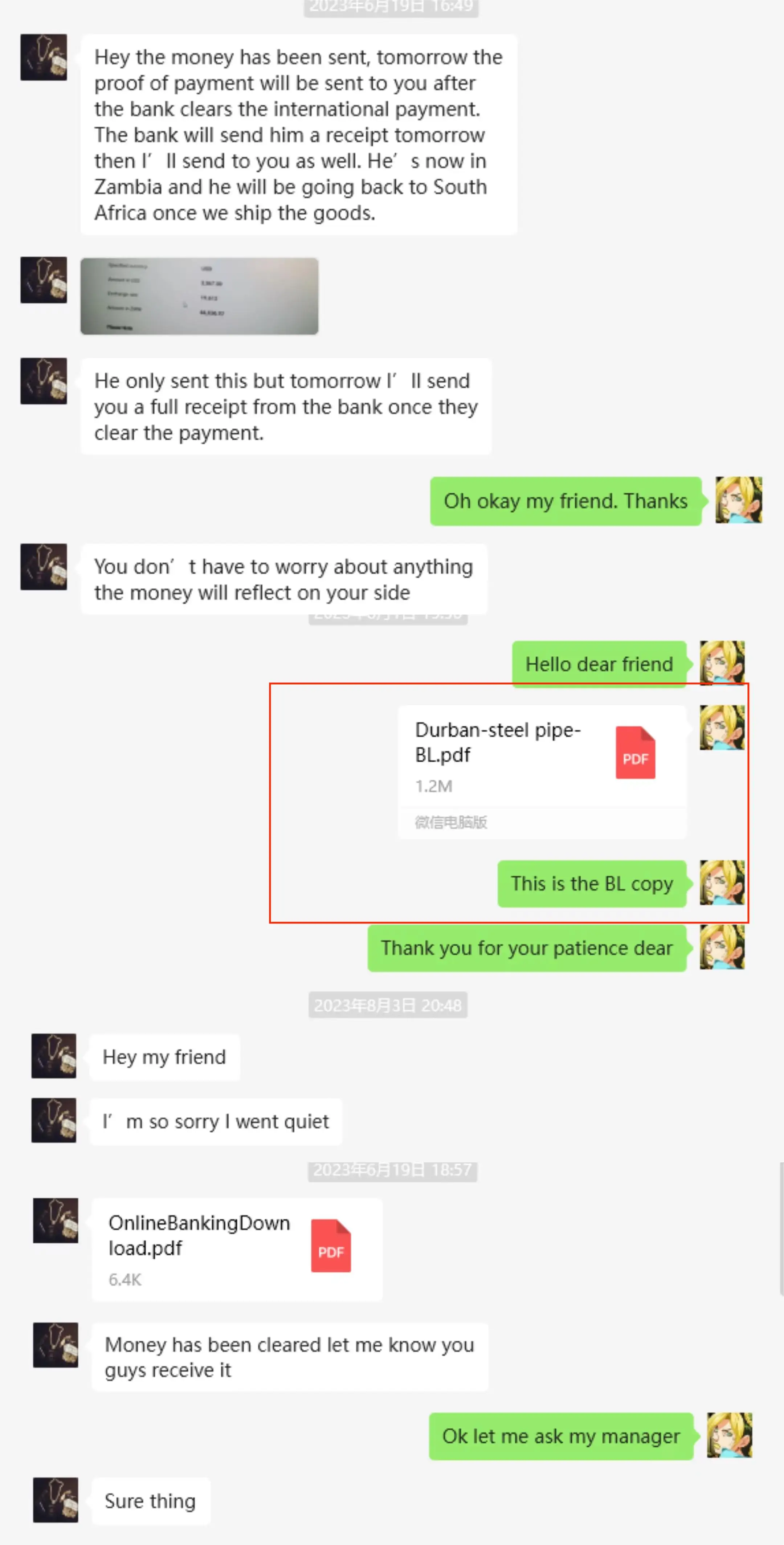Viewport: 784px width, 1545px height.
Task: Click avatar beside 'Hey my friend' message
Action: pos(54,1056)
